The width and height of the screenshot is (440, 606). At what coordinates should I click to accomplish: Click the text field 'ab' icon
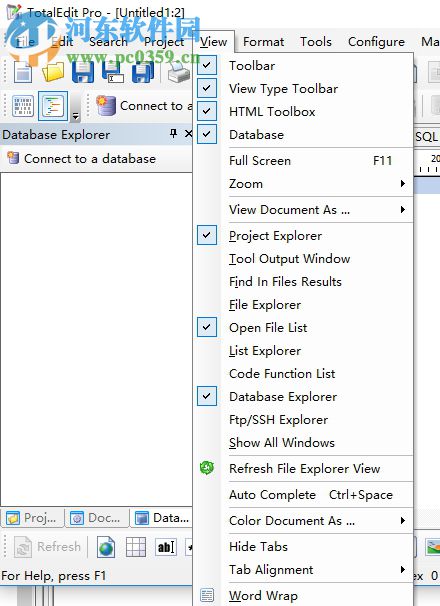point(166,547)
